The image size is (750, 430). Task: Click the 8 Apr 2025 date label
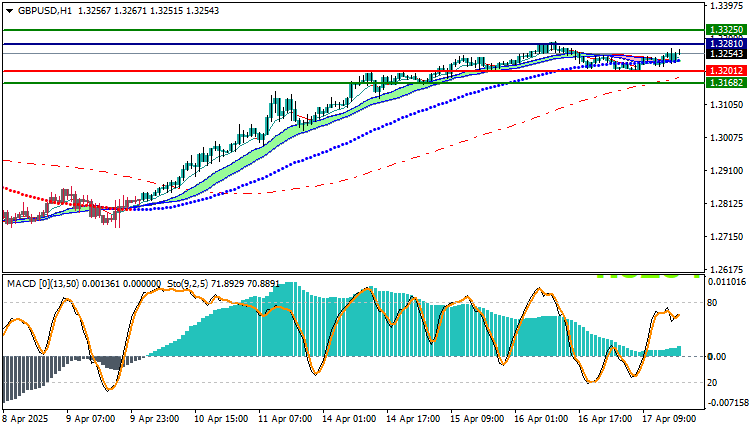[x=26, y=419]
